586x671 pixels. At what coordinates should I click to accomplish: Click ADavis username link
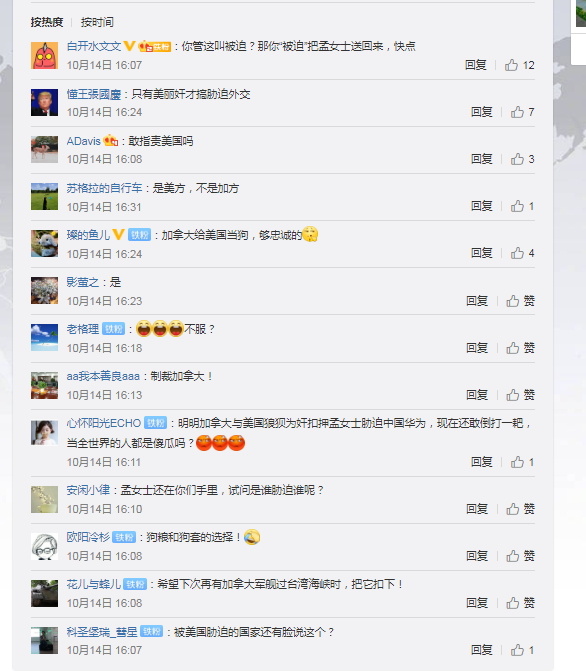click(x=83, y=141)
